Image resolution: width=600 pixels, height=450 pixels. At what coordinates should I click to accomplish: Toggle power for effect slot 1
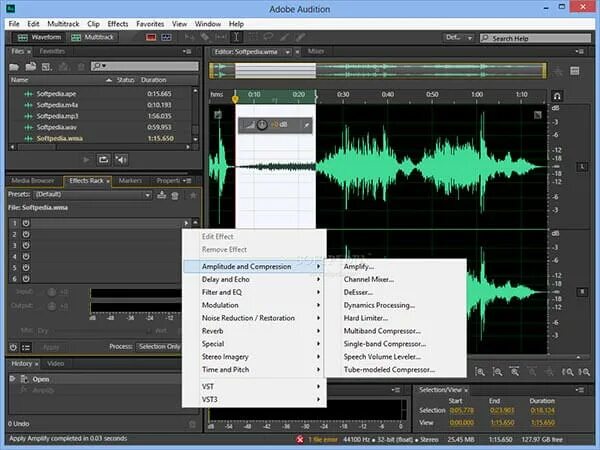click(26, 223)
